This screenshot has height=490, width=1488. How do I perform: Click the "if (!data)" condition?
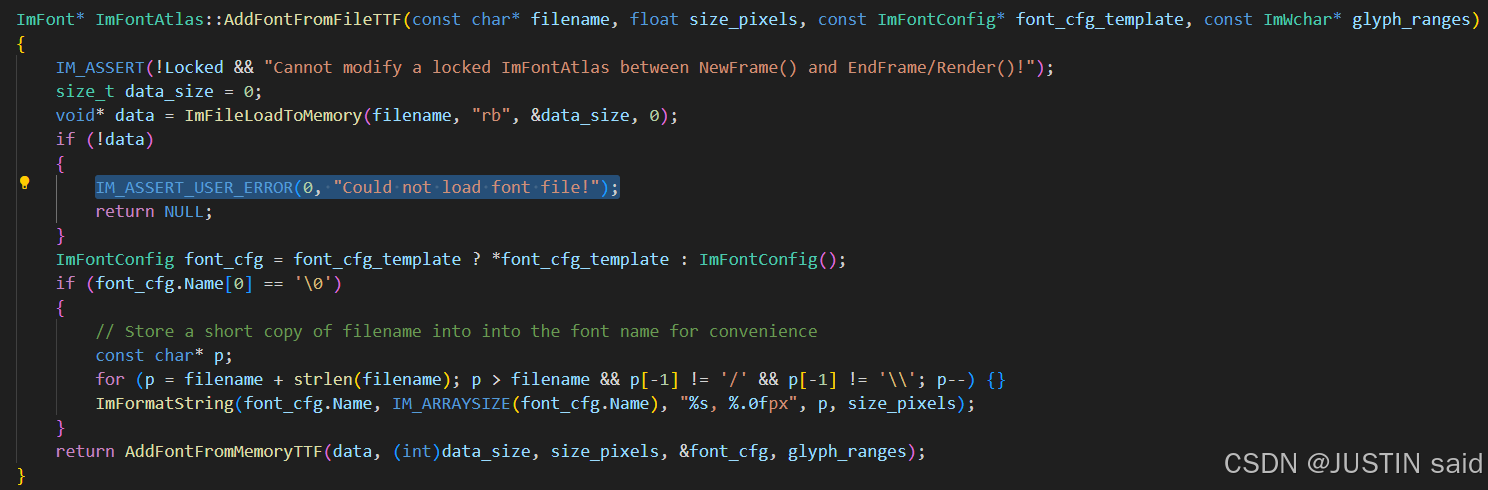click(x=104, y=140)
